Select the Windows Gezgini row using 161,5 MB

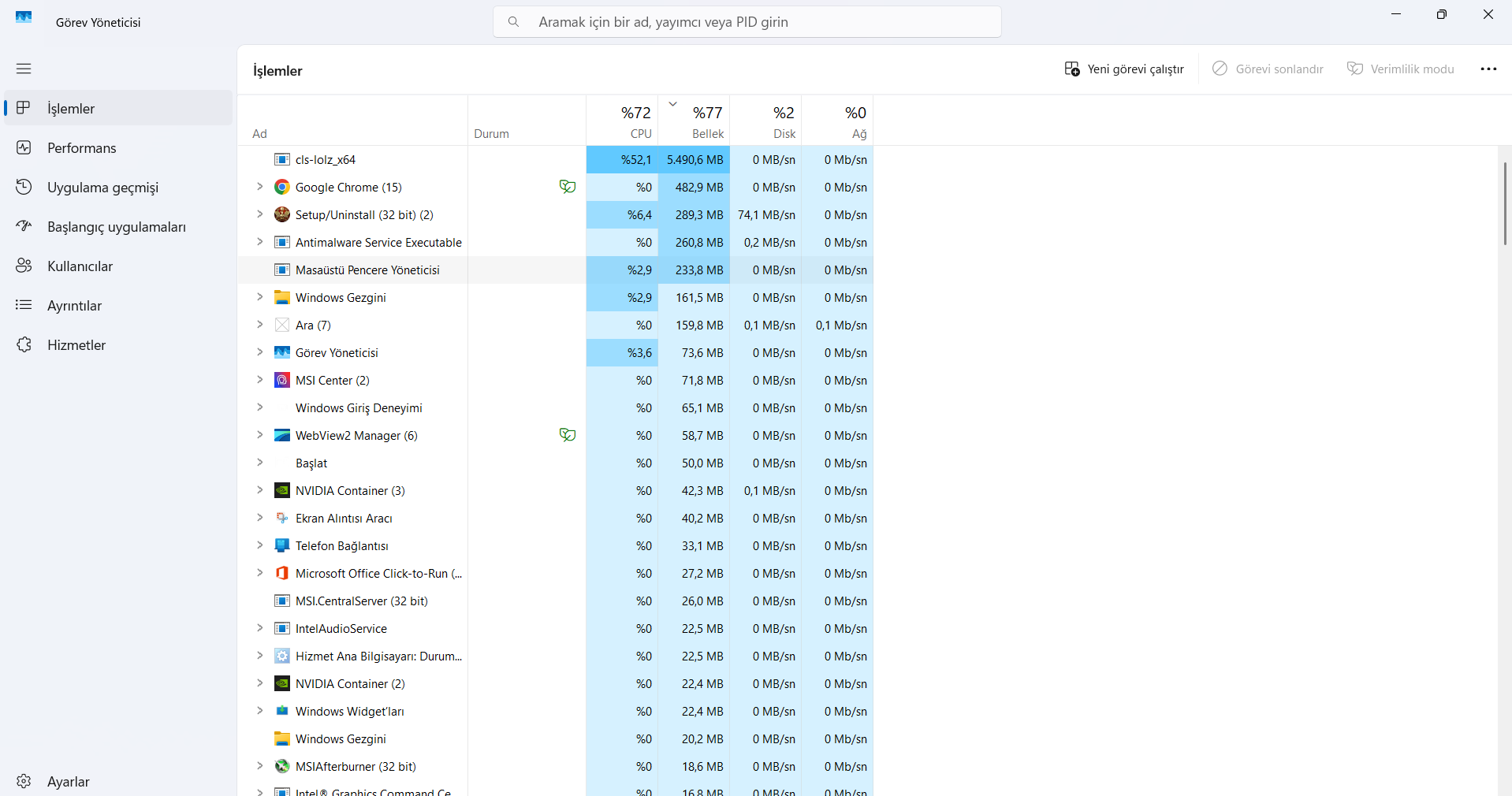click(x=555, y=297)
